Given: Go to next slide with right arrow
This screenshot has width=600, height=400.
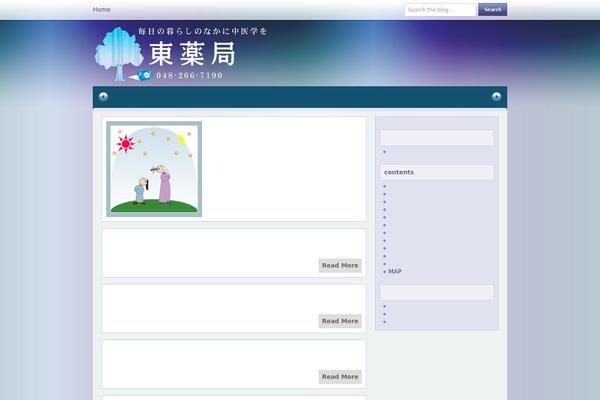Looking at the screenshot, I should click(496, 96).
